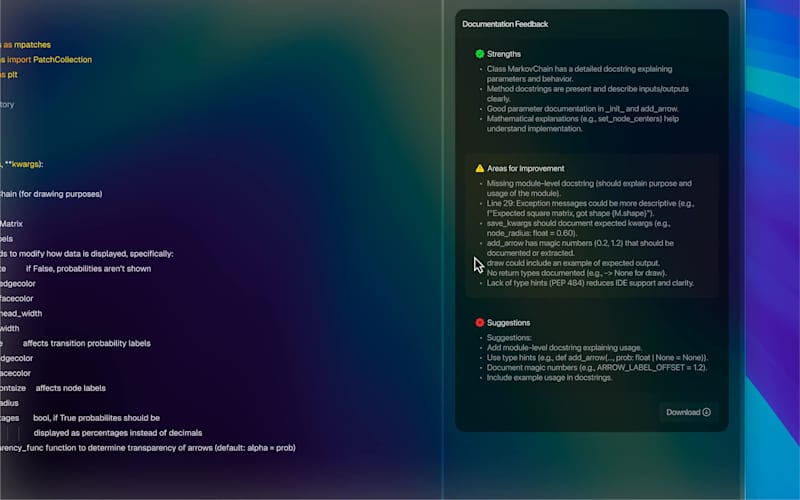Click 'Document magic numbers' suggestion line
The height and width of the screenshot is (500, 800).
click(596, 367)
